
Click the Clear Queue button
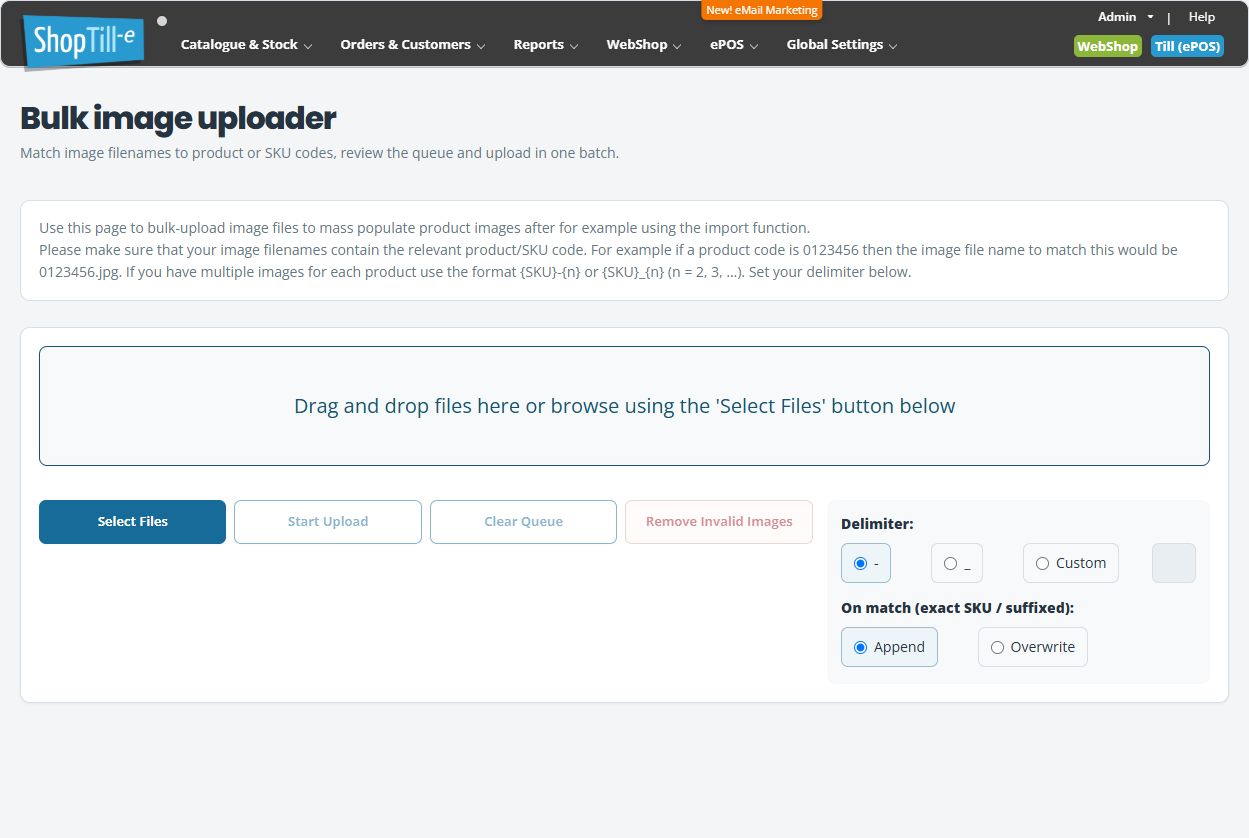pyautogui.click(x=523, y=522)
